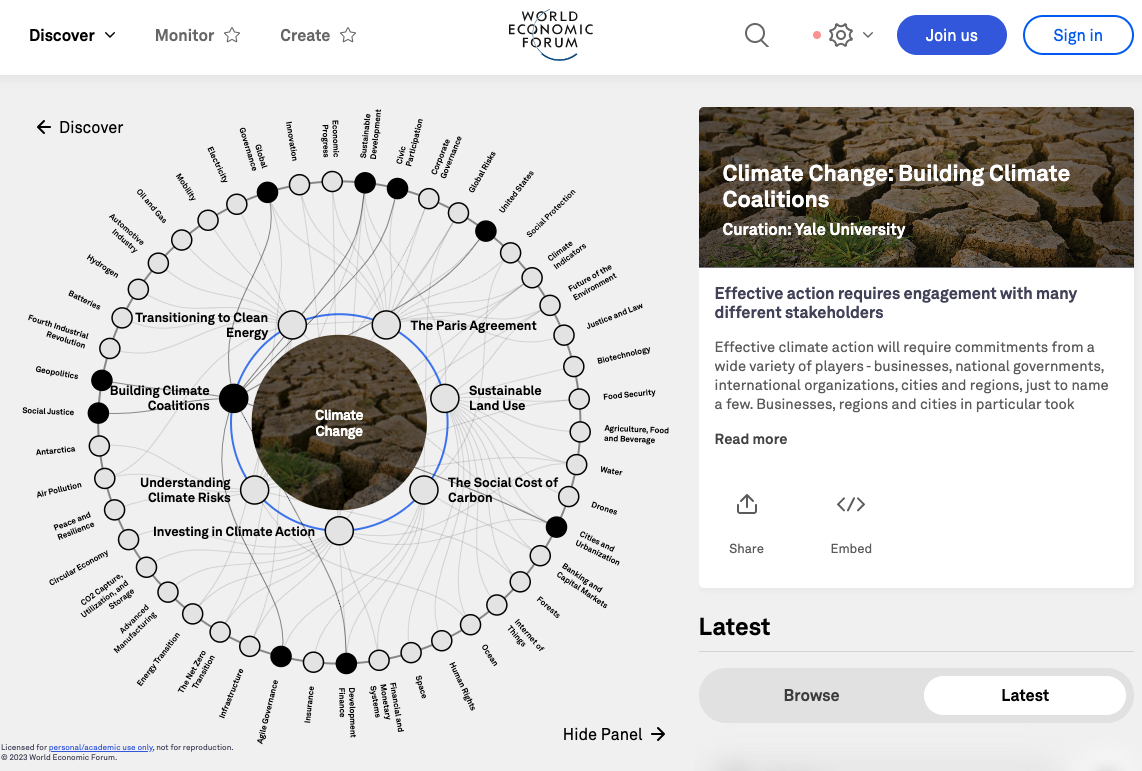Select The Social Cost of Carbon node

tap(424, 490)
